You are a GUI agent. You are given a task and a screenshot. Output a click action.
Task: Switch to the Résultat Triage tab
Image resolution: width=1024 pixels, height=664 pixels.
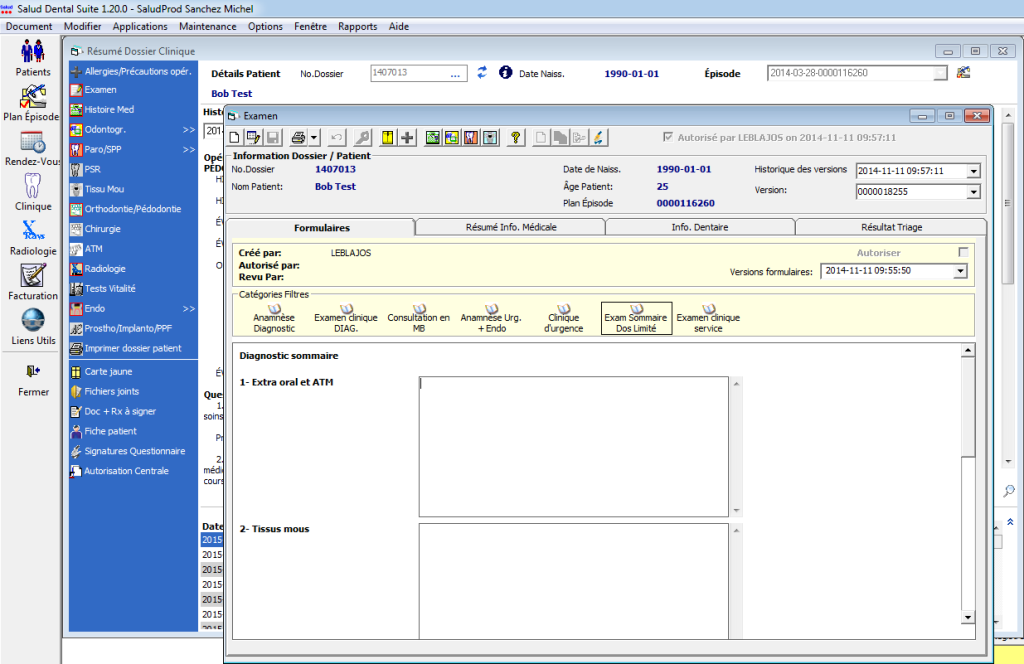point(891,227)
